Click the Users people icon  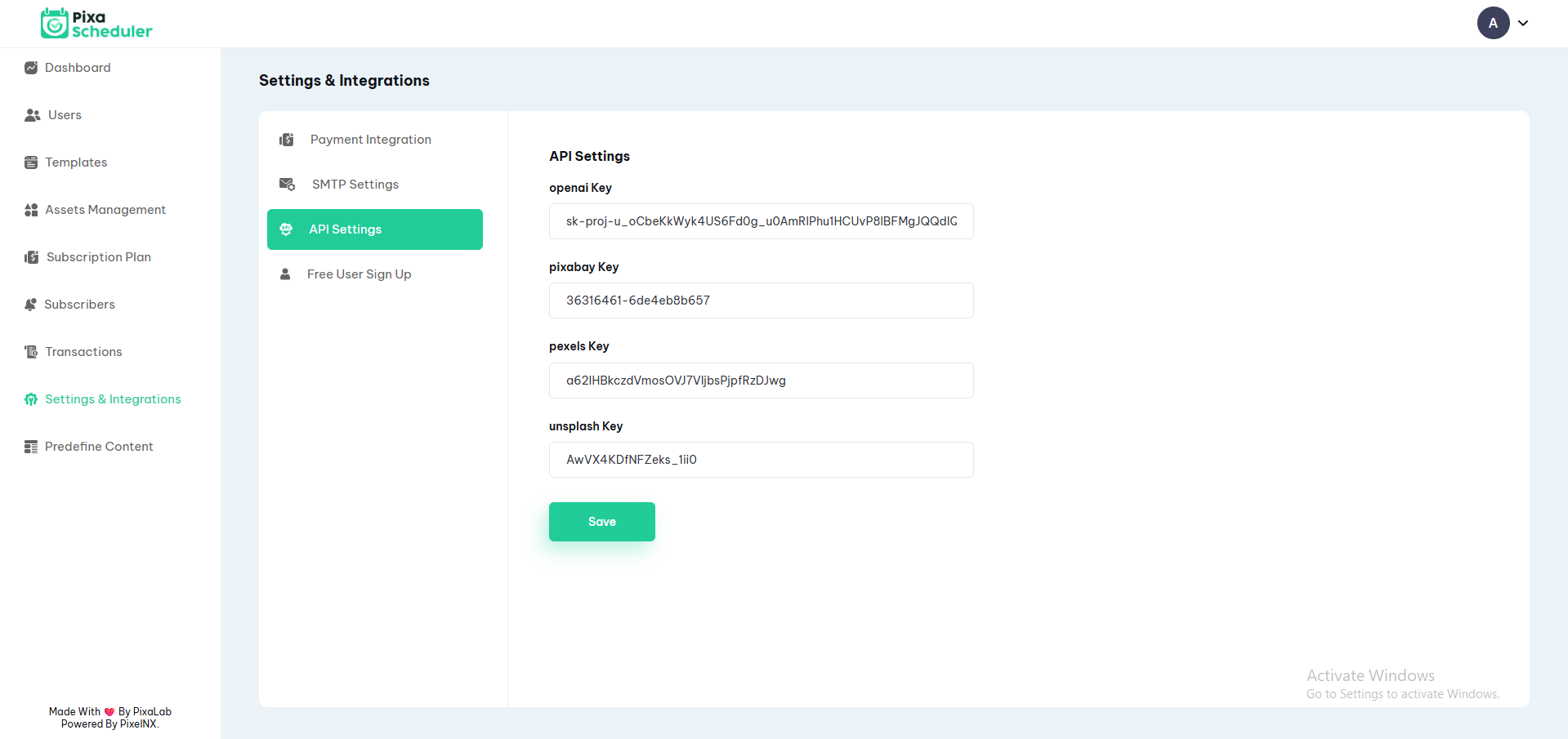coord(33,115)
